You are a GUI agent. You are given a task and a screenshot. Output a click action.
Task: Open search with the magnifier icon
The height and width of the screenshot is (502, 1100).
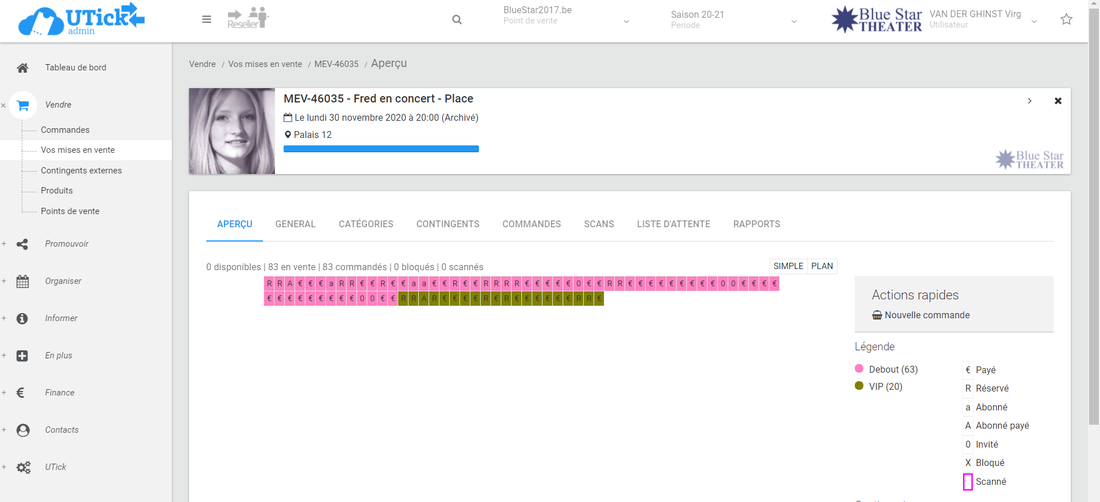[457, 20]
